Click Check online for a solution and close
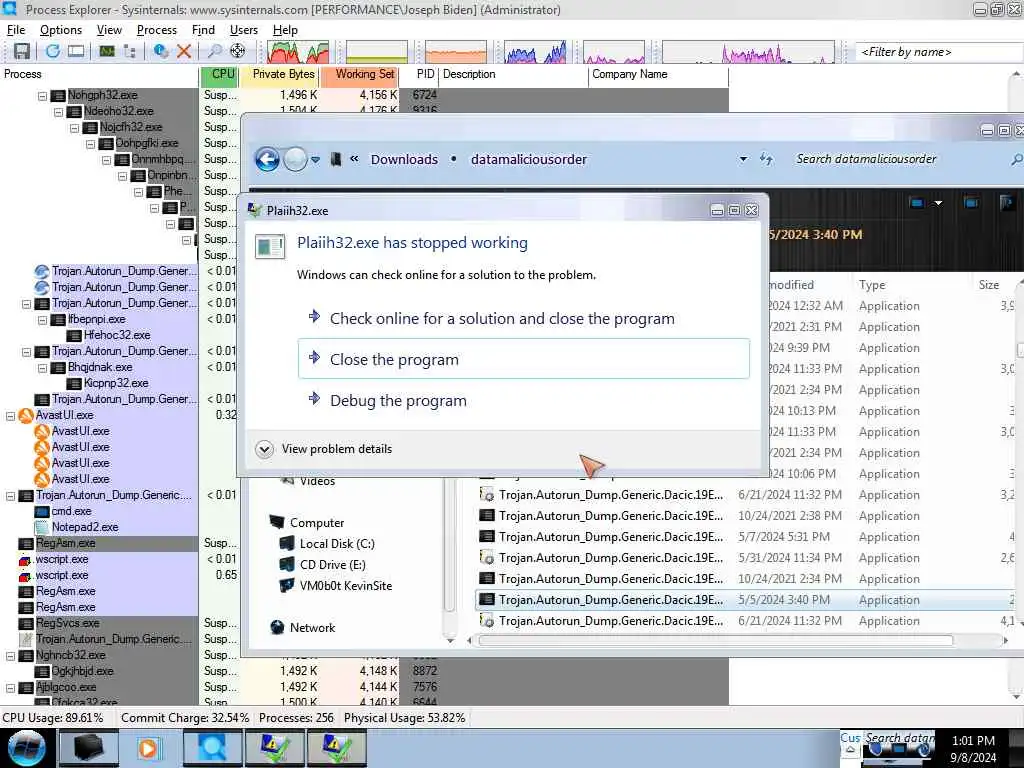This screenshot has height=768, width=1024. [502, 319]
